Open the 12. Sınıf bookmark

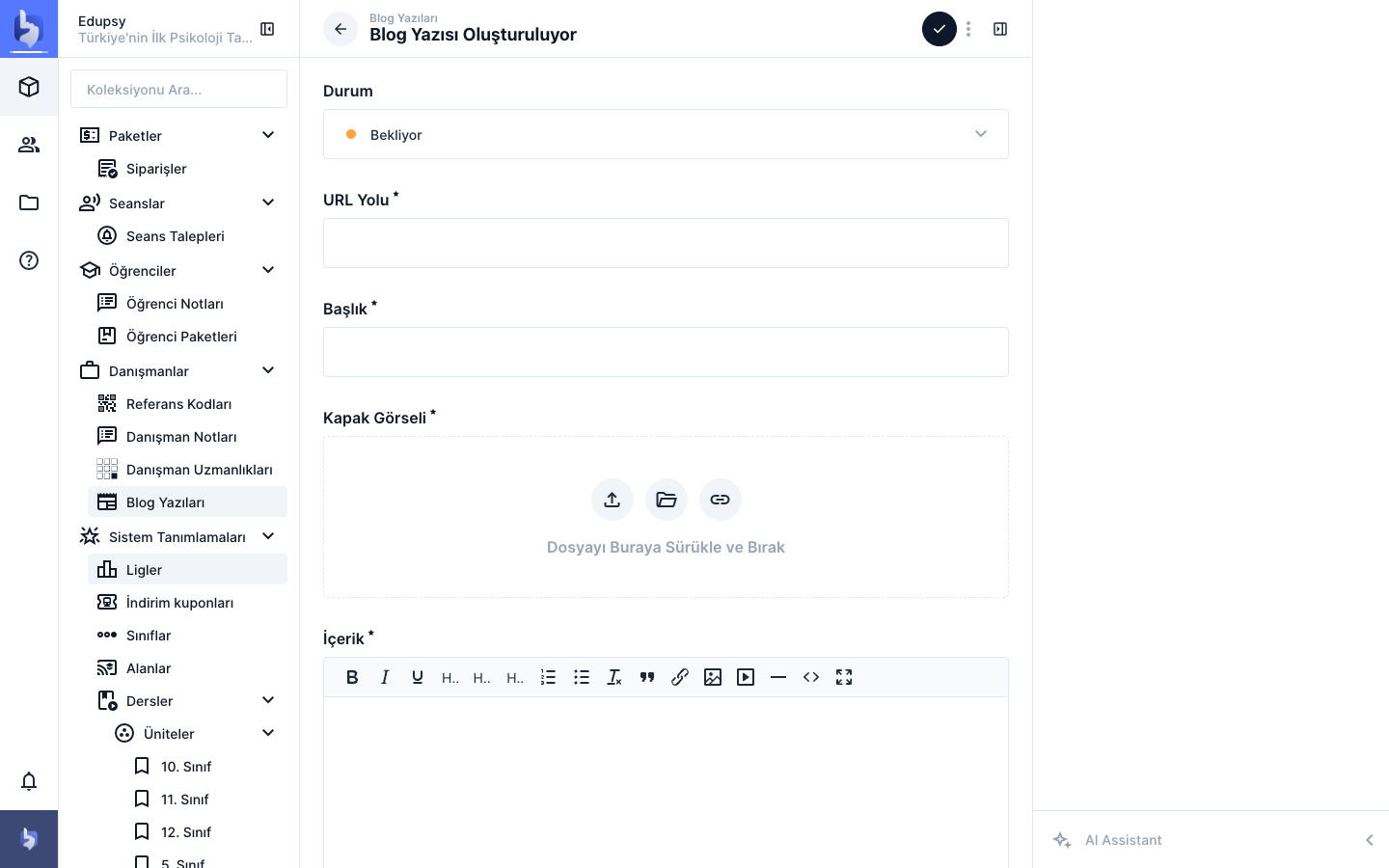(204, 832)
